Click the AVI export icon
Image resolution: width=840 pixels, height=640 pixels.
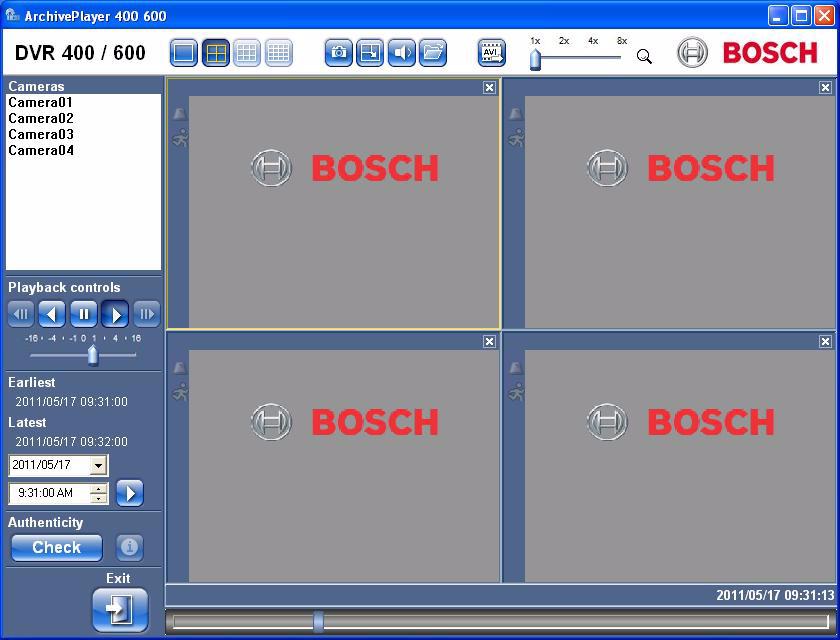[x=491, y=53]
